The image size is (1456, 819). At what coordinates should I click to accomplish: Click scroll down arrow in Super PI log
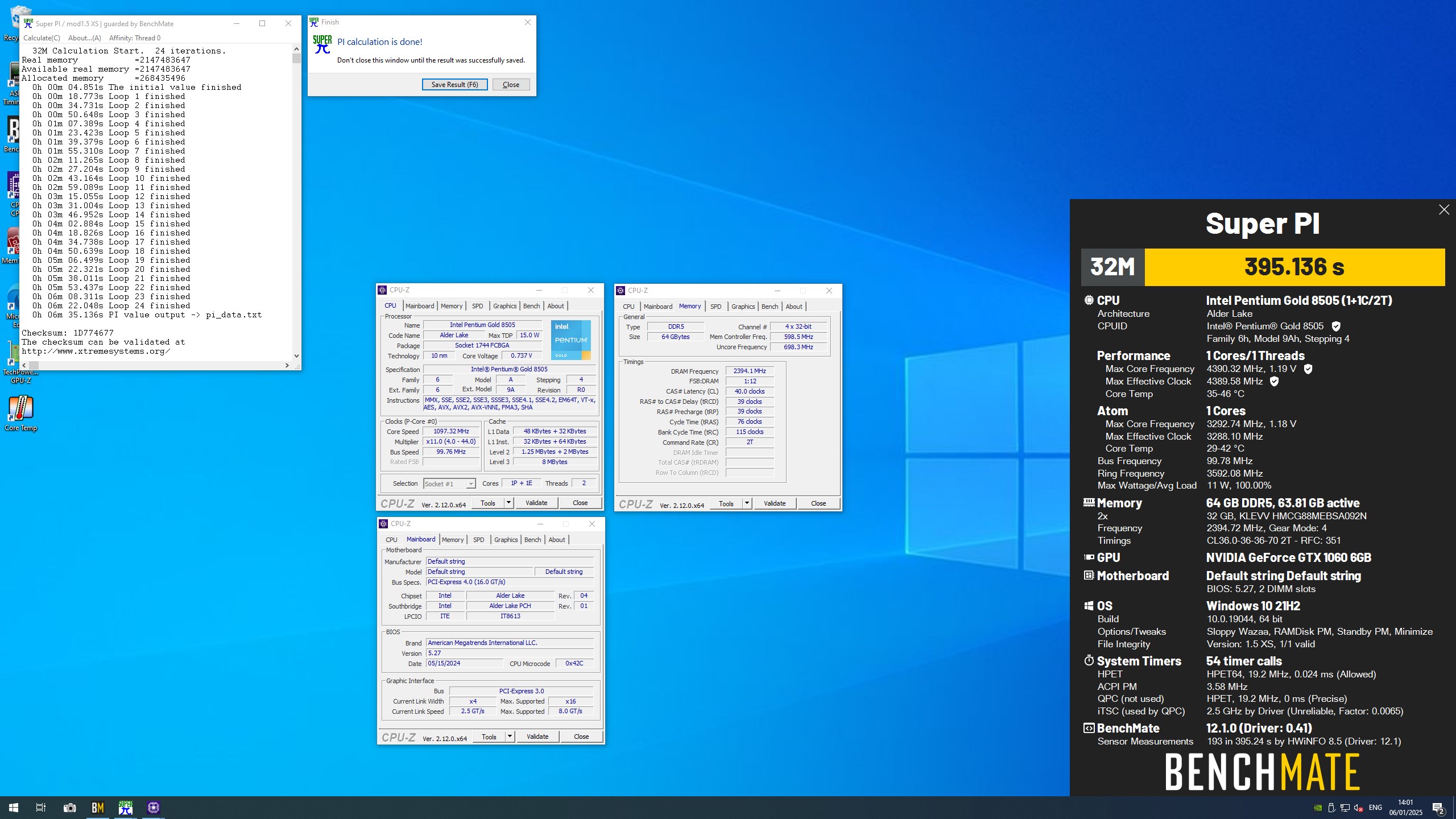pyautogui.click(x=296, y=356)
